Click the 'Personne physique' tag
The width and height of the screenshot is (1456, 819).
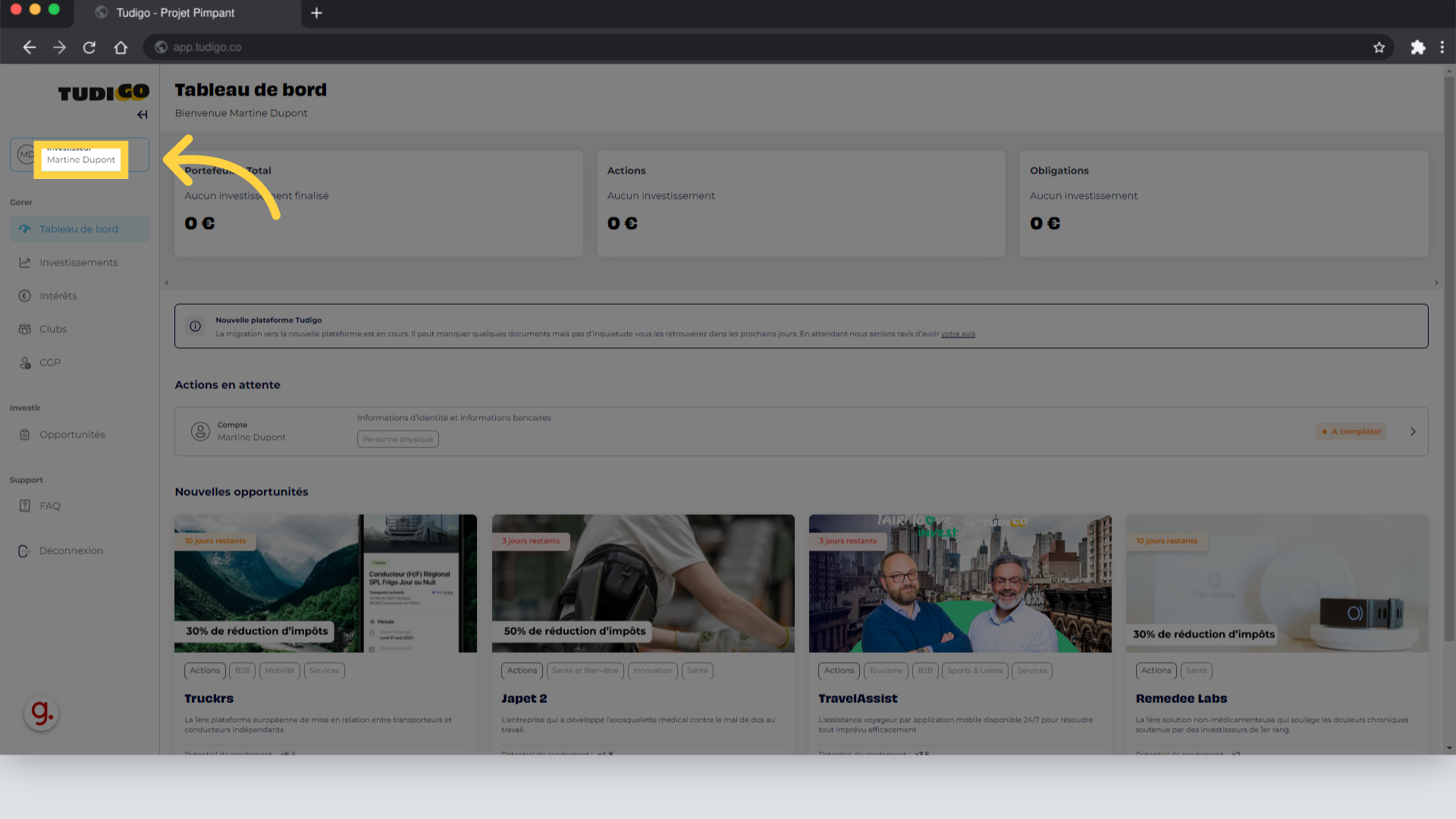(x=398, y=439)
